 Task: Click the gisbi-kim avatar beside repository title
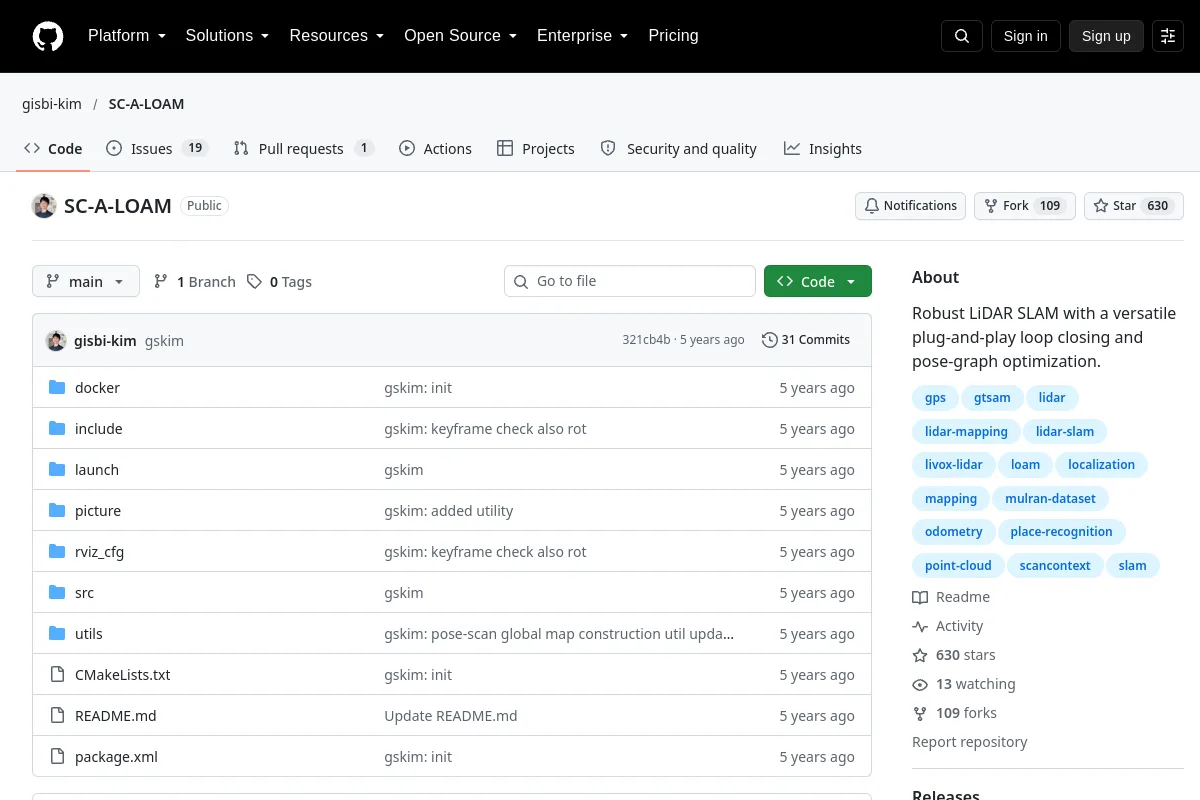pyautogui.click(x=44, y=206)
